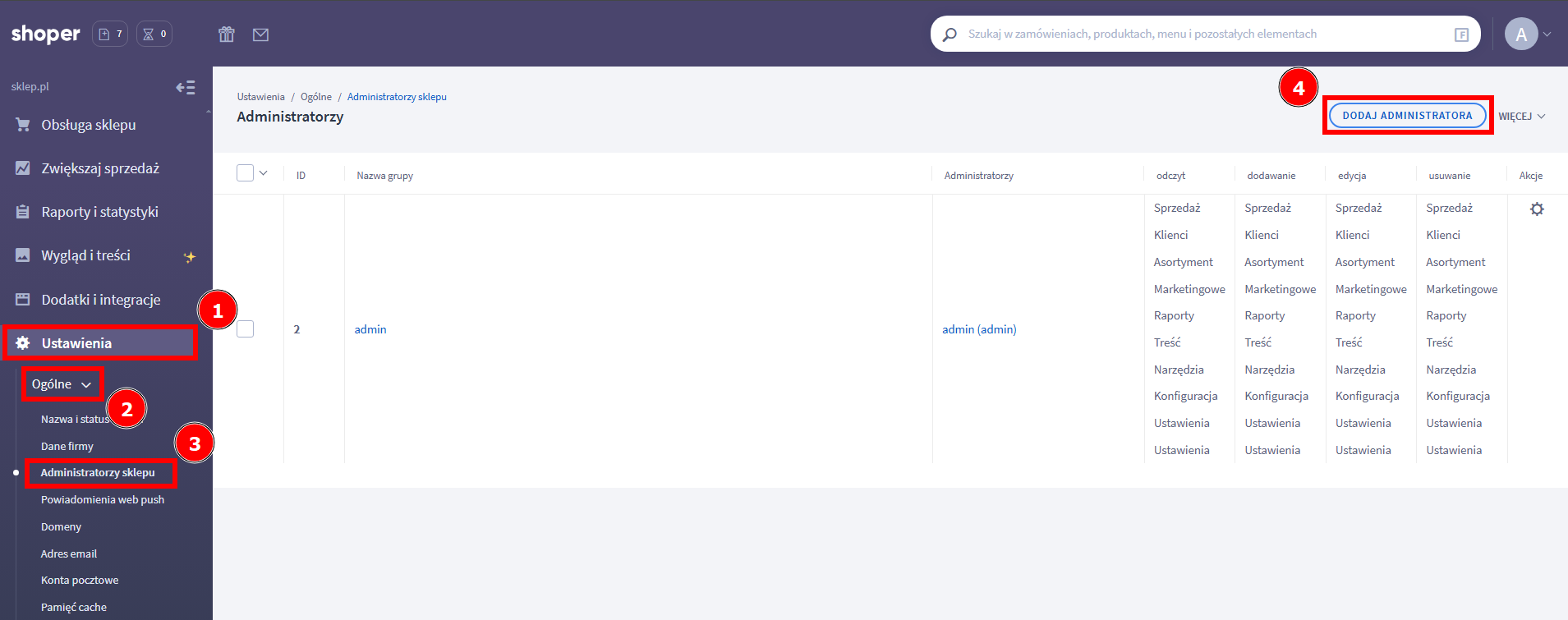Click the hourglass counter icon showing 0

[154, 34]
